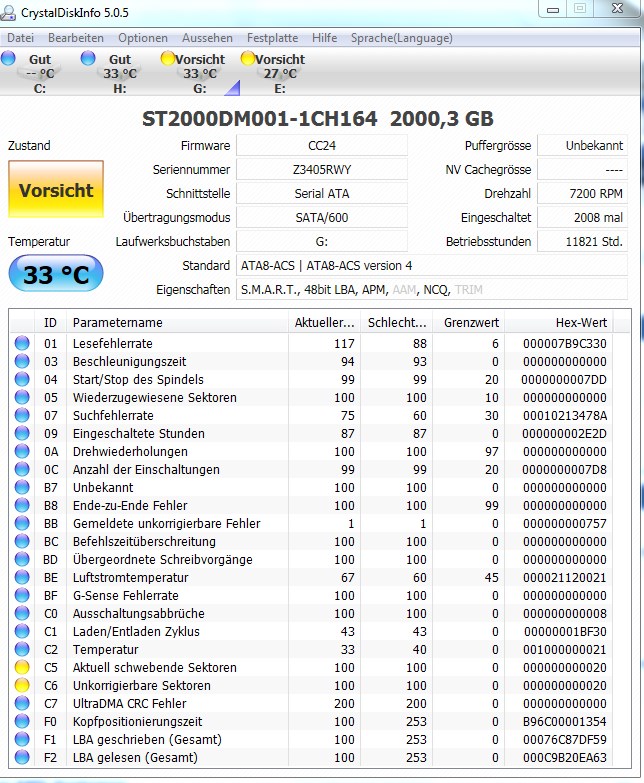
Task: Click the Puffergrösse Unbekannt field
Action: pos(582,146)
